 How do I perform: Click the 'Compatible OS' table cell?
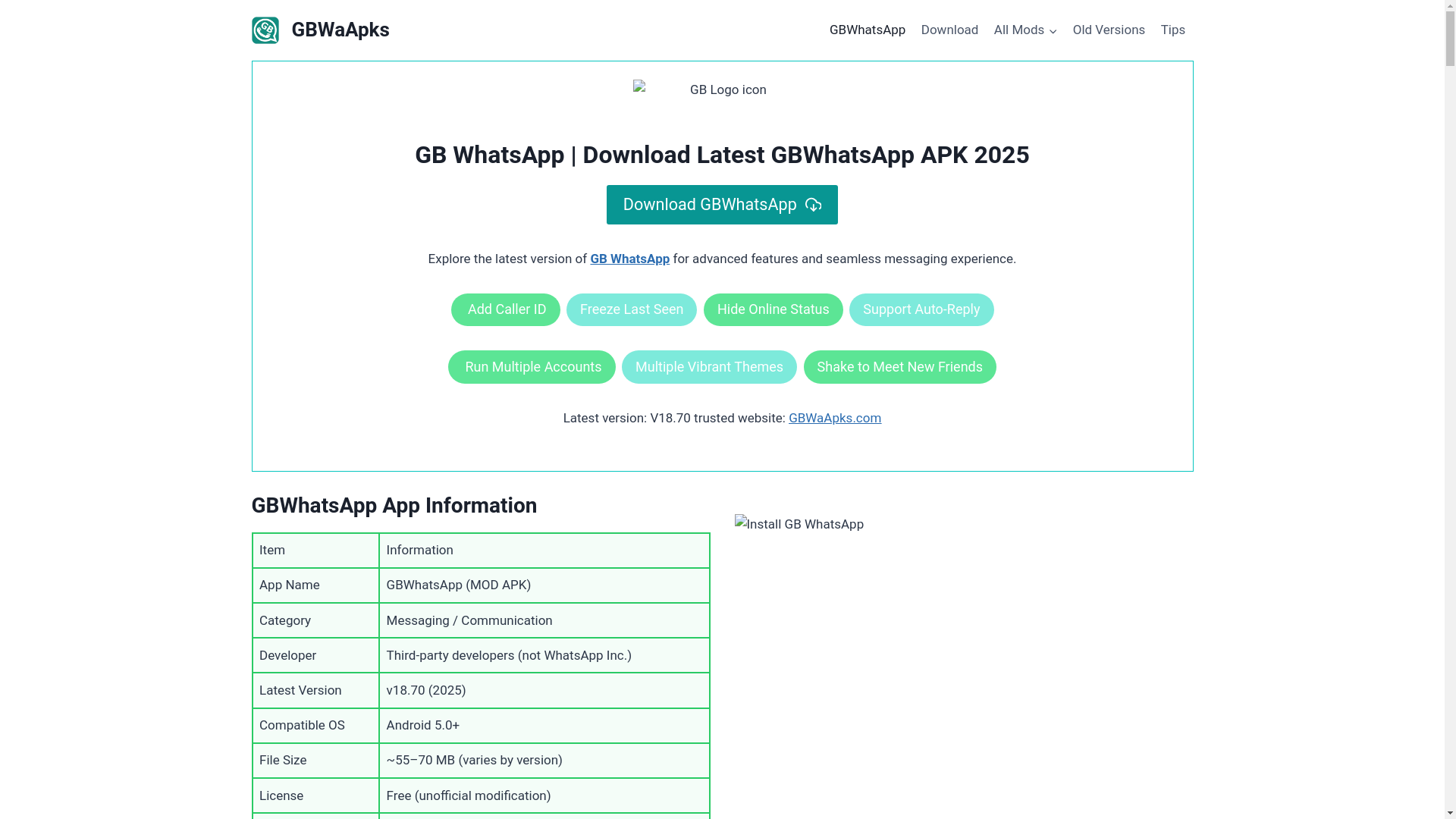[x=315, y=726]
